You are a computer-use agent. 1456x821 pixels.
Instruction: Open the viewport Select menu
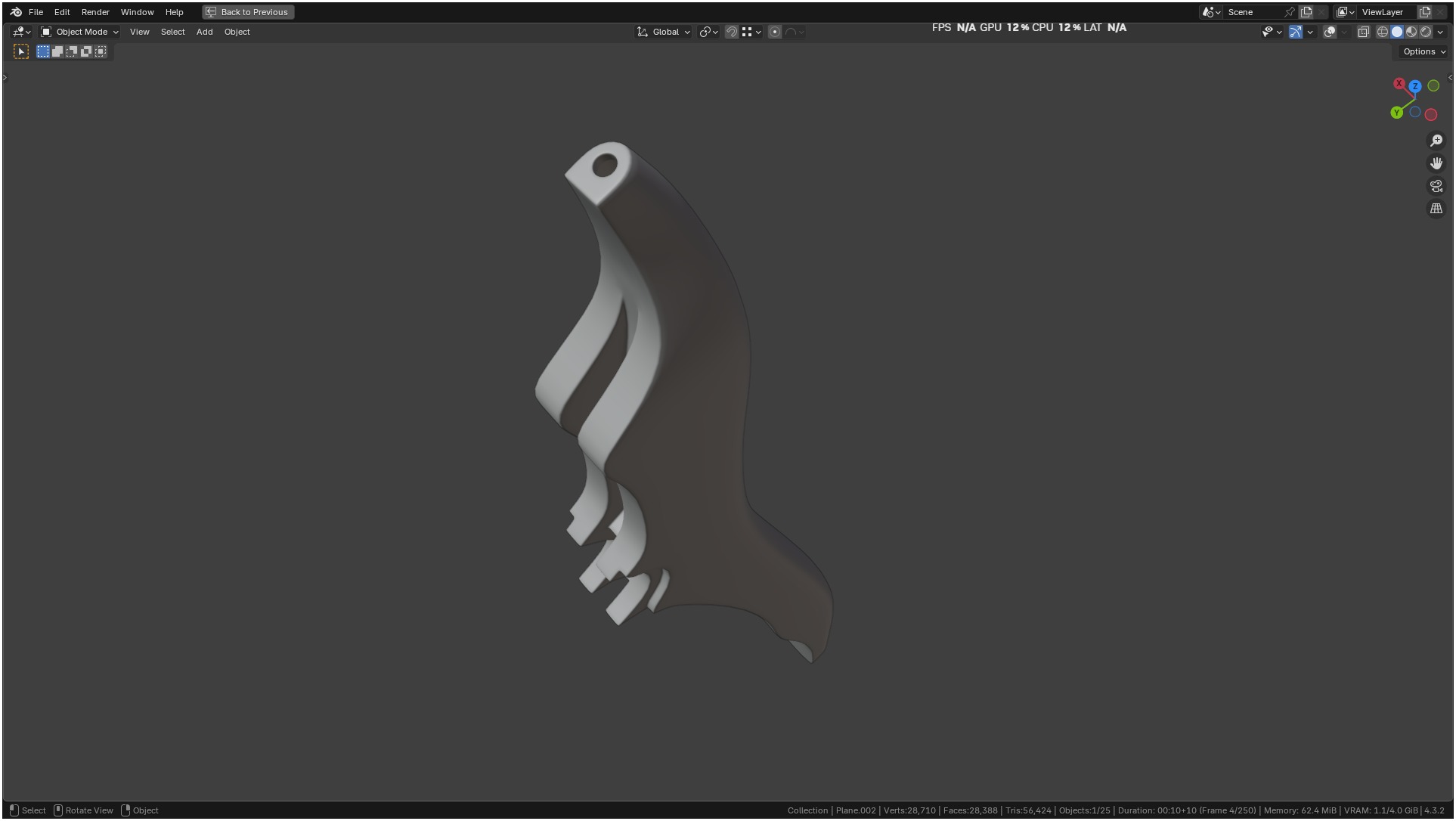[x=172, y=32]
